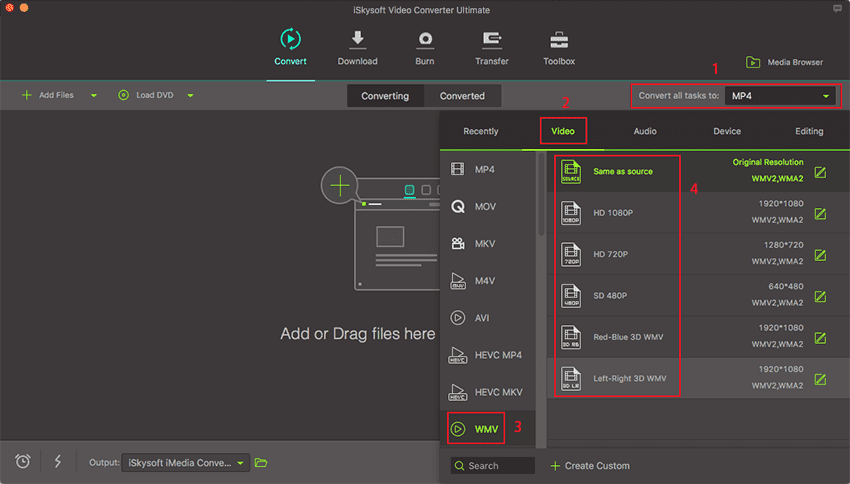Select the Device format tab
Image resolution: width=850 pixels, height=484 pixels.
click(727, 131)
